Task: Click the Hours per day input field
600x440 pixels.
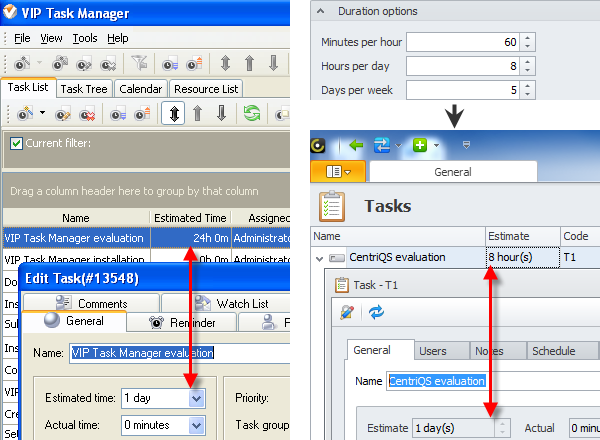Action: coord(461,66)
